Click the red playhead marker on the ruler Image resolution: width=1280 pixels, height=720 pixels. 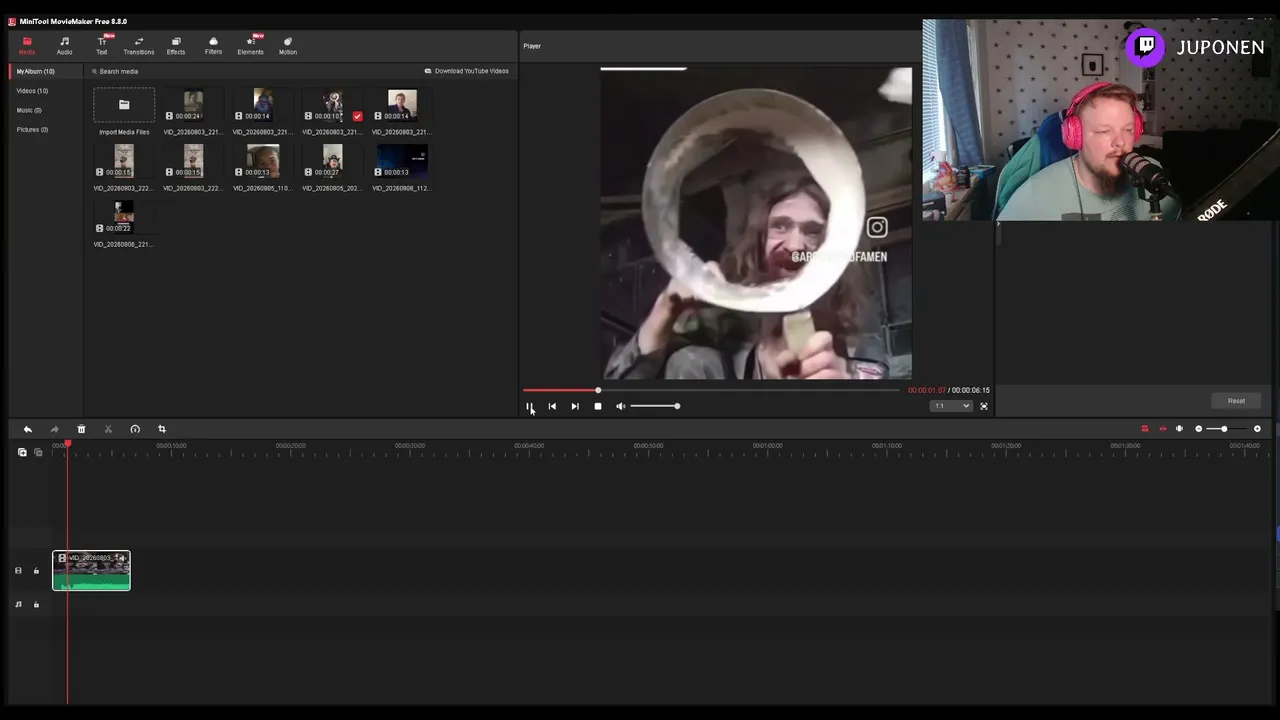point(68,444)
